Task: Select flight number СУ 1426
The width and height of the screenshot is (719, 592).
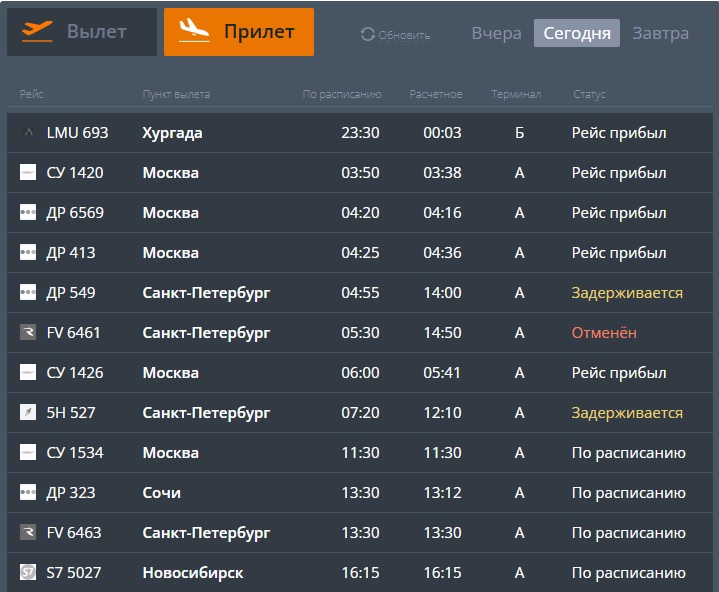Action: click(x=75, y=372)
